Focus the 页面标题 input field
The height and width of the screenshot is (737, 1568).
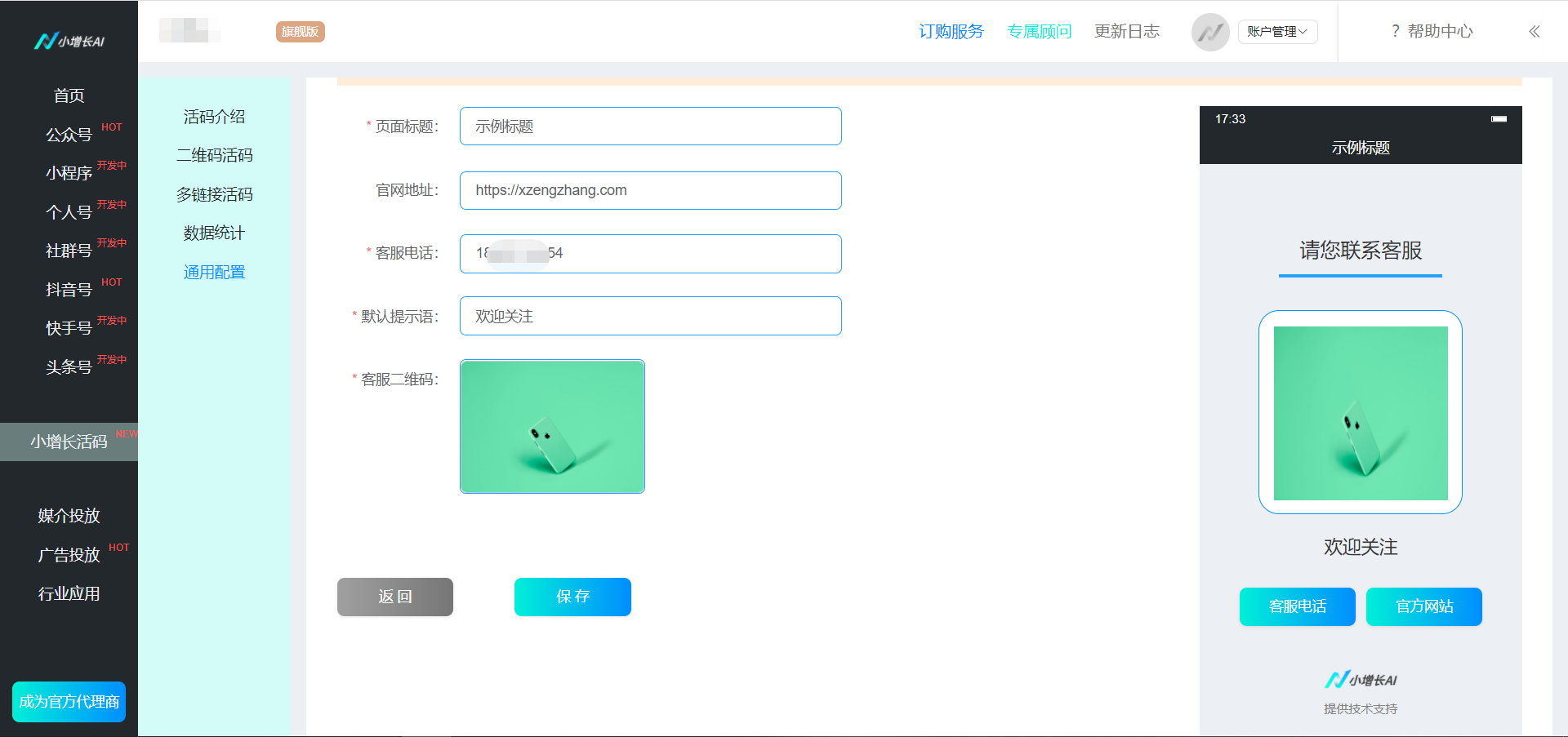click(651, 127)
